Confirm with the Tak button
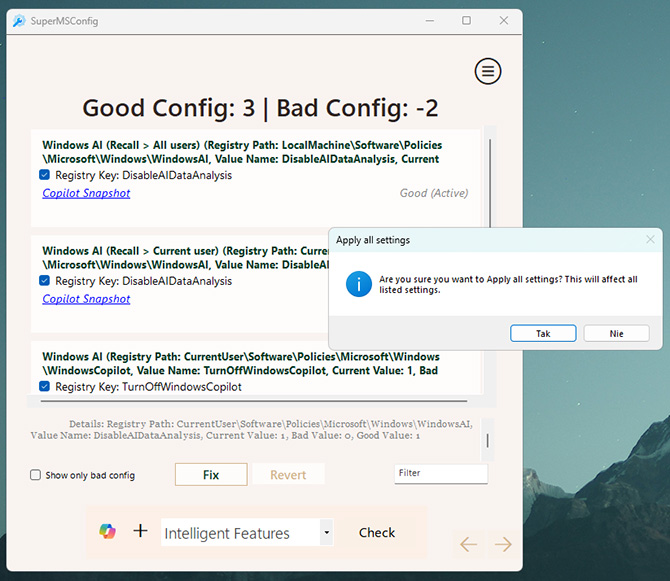Screen dimensions: 670x581 (x=543, y=333)
